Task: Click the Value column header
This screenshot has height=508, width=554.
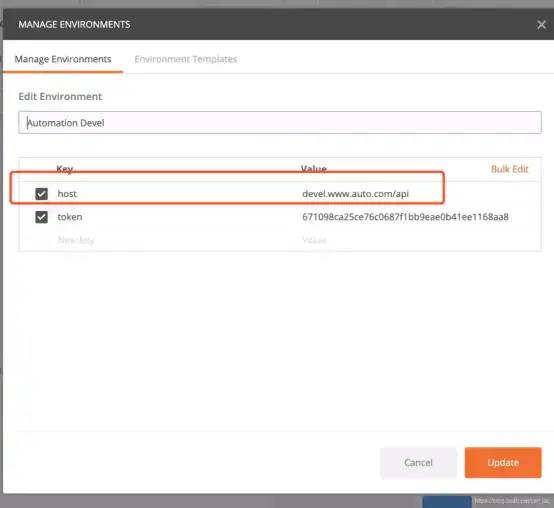Action: [313, 169]
